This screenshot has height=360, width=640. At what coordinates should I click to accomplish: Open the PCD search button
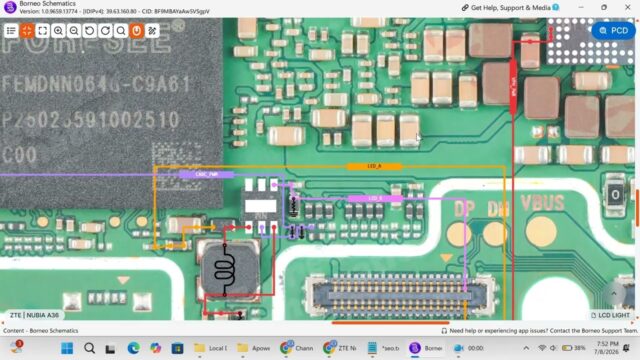tap(613, 31)
